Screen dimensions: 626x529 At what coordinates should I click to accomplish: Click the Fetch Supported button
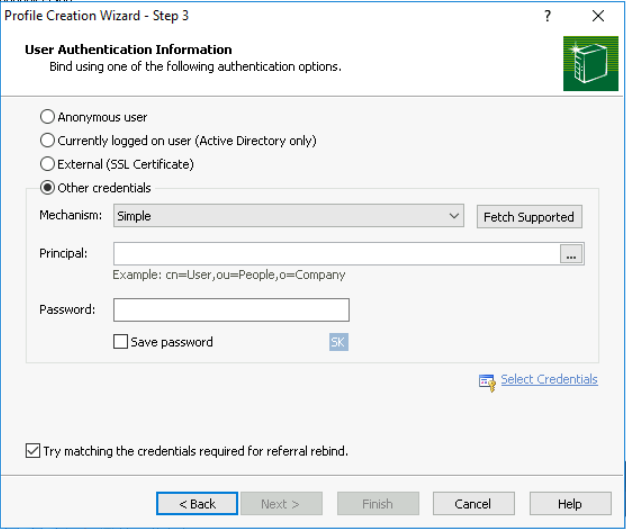529,217
